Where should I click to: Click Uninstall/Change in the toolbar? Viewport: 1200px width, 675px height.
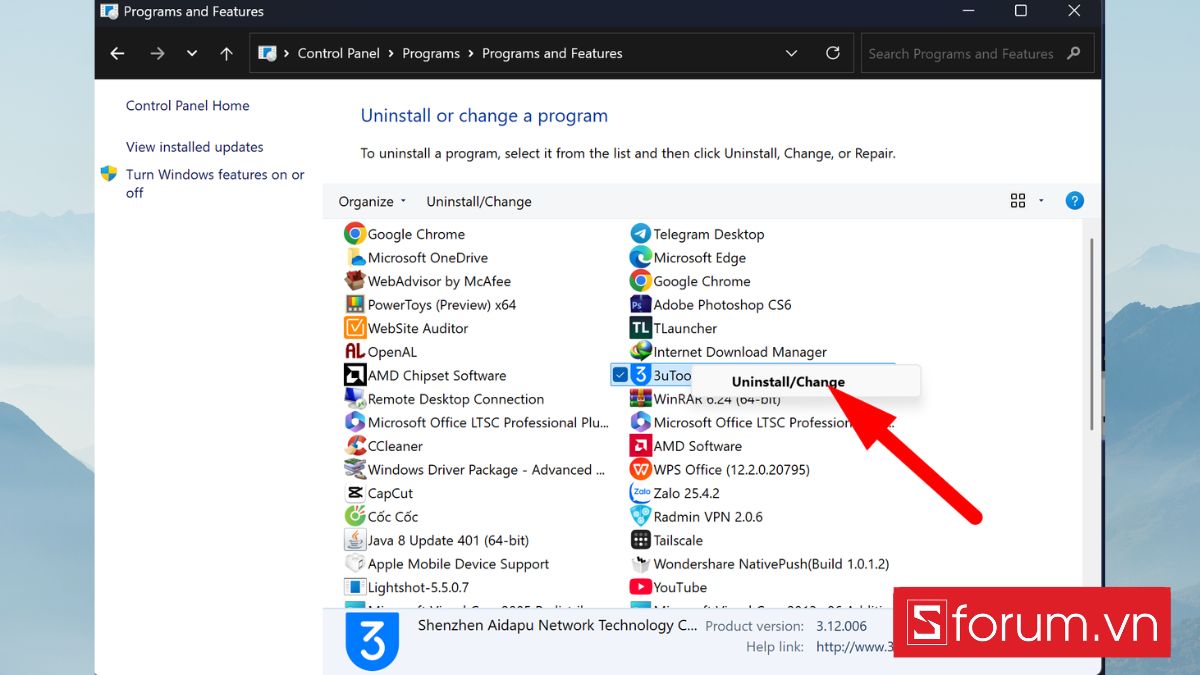[479, 201]
